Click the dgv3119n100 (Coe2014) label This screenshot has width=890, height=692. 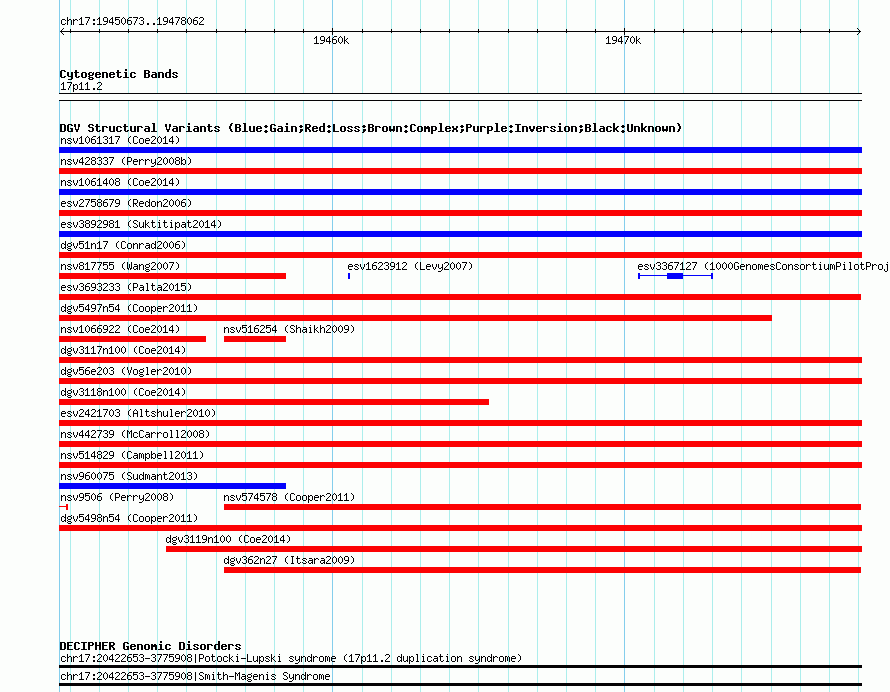228,539
